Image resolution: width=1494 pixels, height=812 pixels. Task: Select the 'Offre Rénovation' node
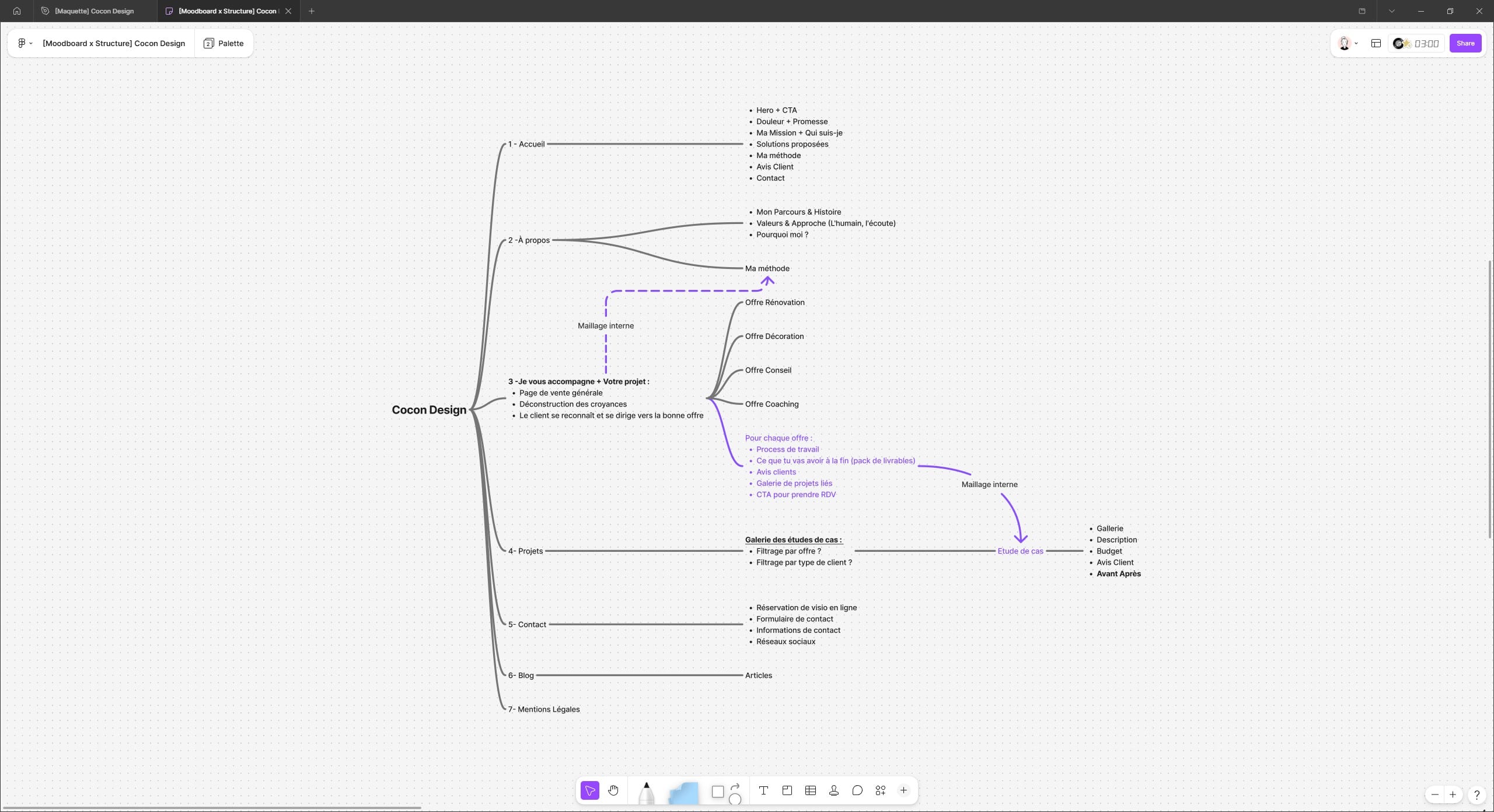[774, 302]
